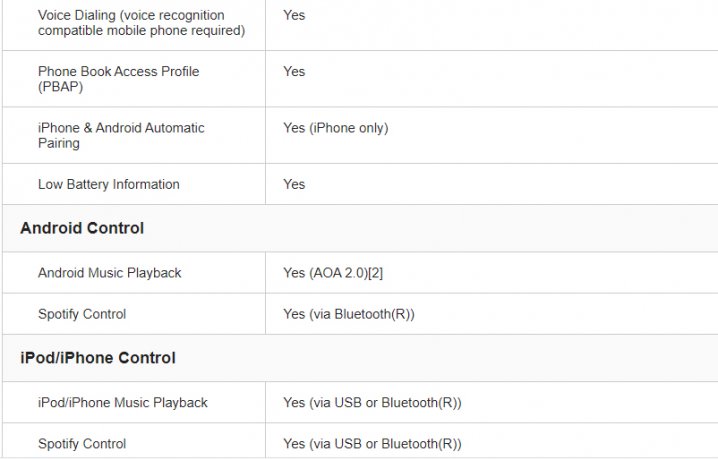Viewport: 718px width, 460px height.
Task: Select the Yes value for Phone Book Access
Action: [294, 72]
